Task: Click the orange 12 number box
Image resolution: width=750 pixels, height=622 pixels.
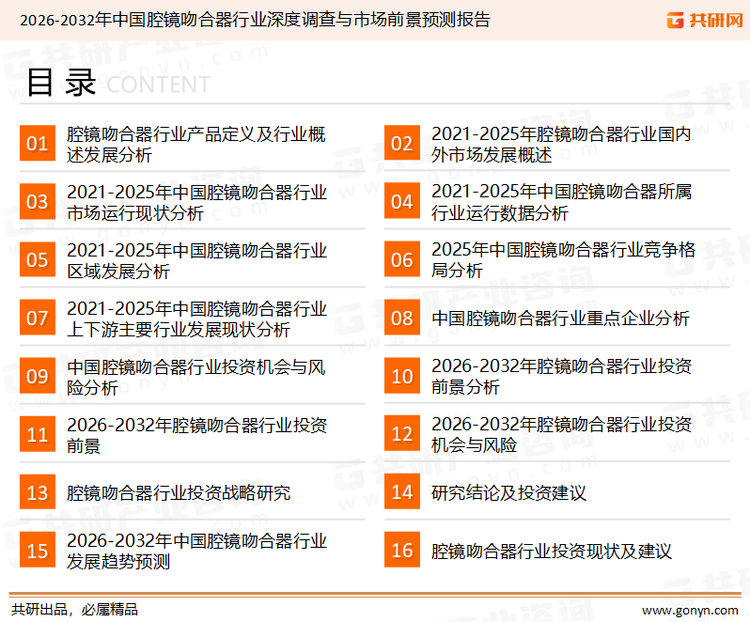Action: coord(402,434)
